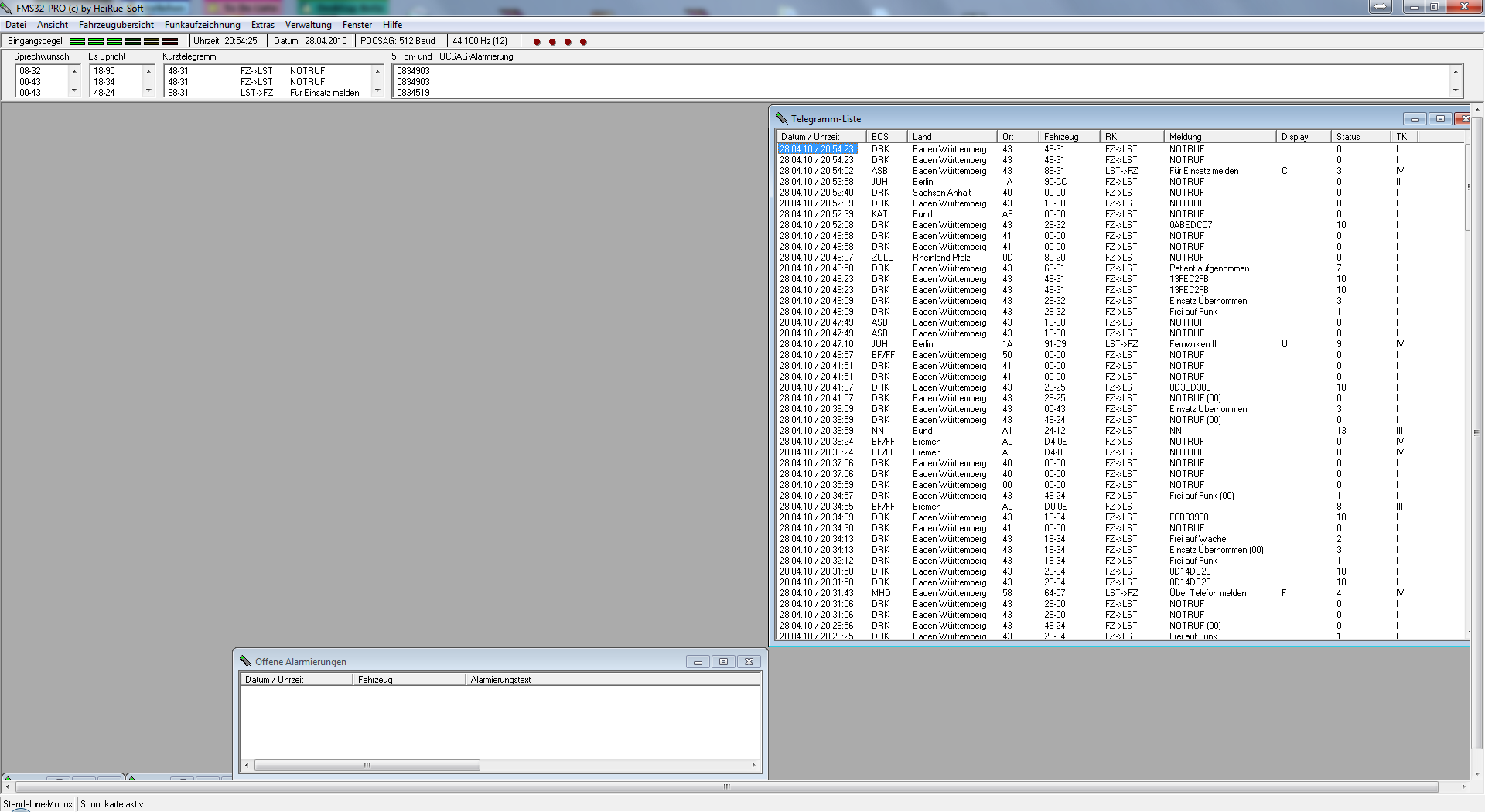1485x812 pixels.
Task: Select the KAT Bund telegram row
Action: [1120, 214]
